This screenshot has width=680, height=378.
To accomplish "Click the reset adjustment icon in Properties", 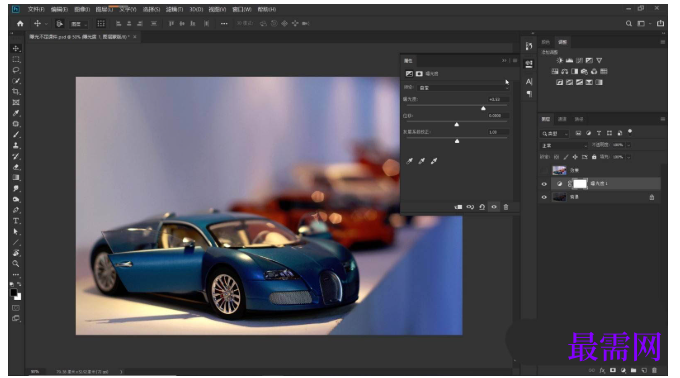I will click(482, 207).
